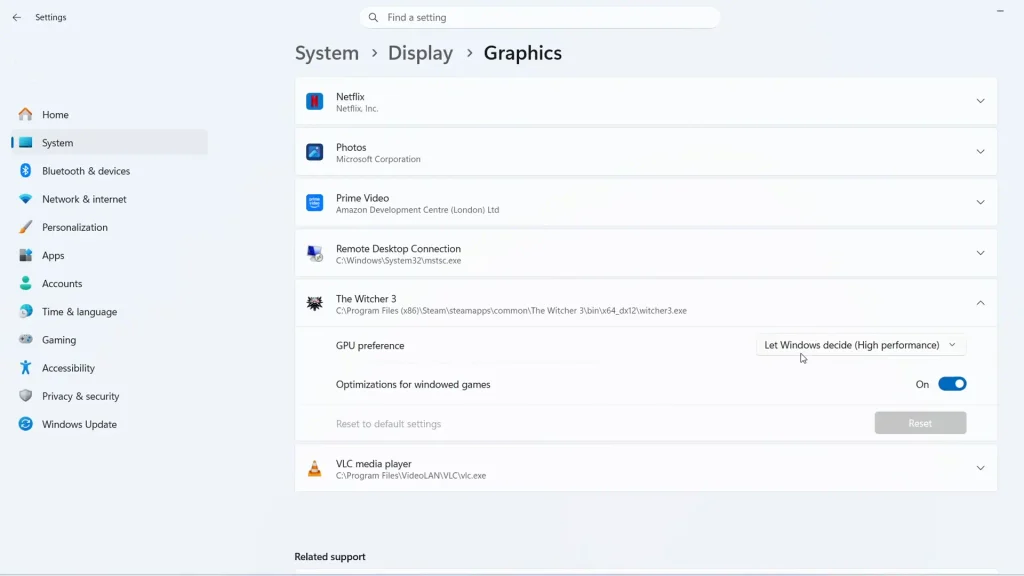Image resolution: width=1024 pixels, height=576 pixels.
Task: Expand the Prime Video entry chevron
Action: pyautogui.click(x=980, y=202)
